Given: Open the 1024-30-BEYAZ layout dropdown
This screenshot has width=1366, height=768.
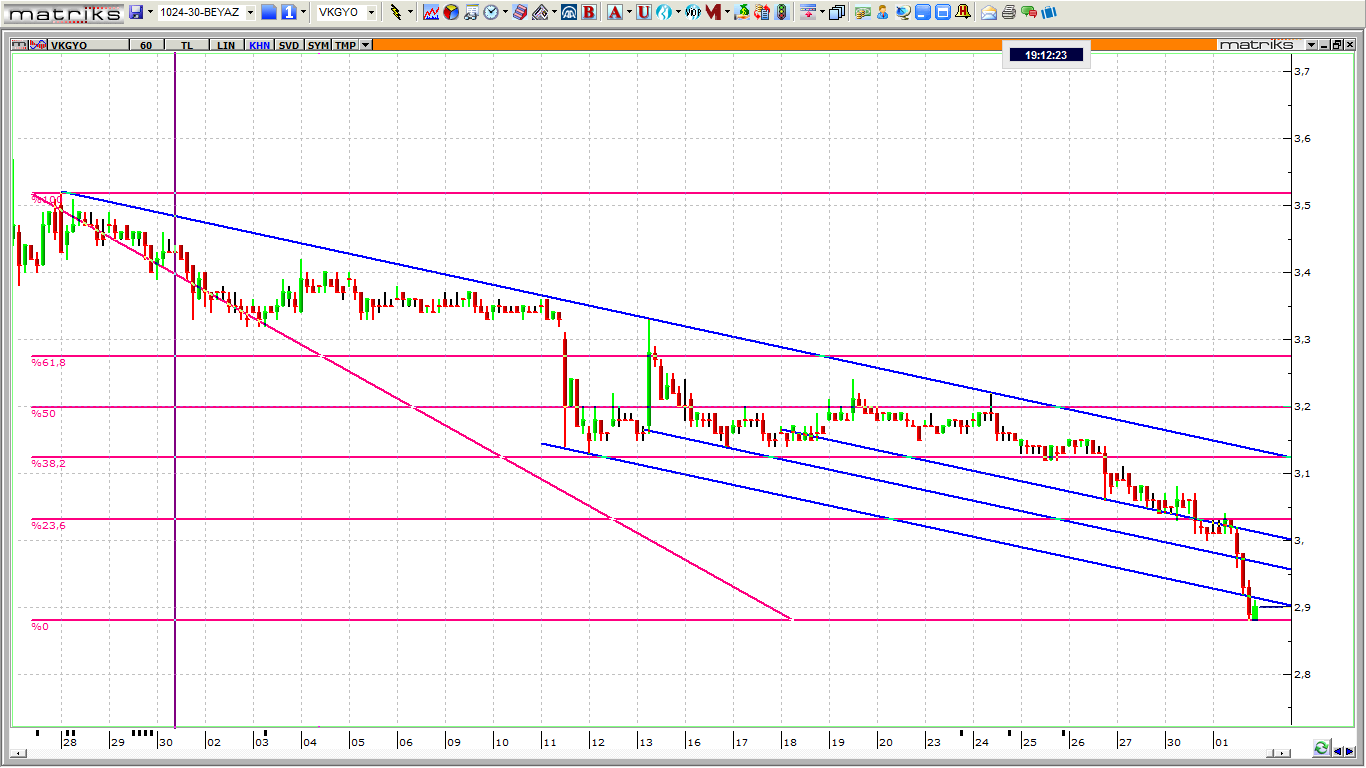Looking at the screenshot, I should click(250, 12).
